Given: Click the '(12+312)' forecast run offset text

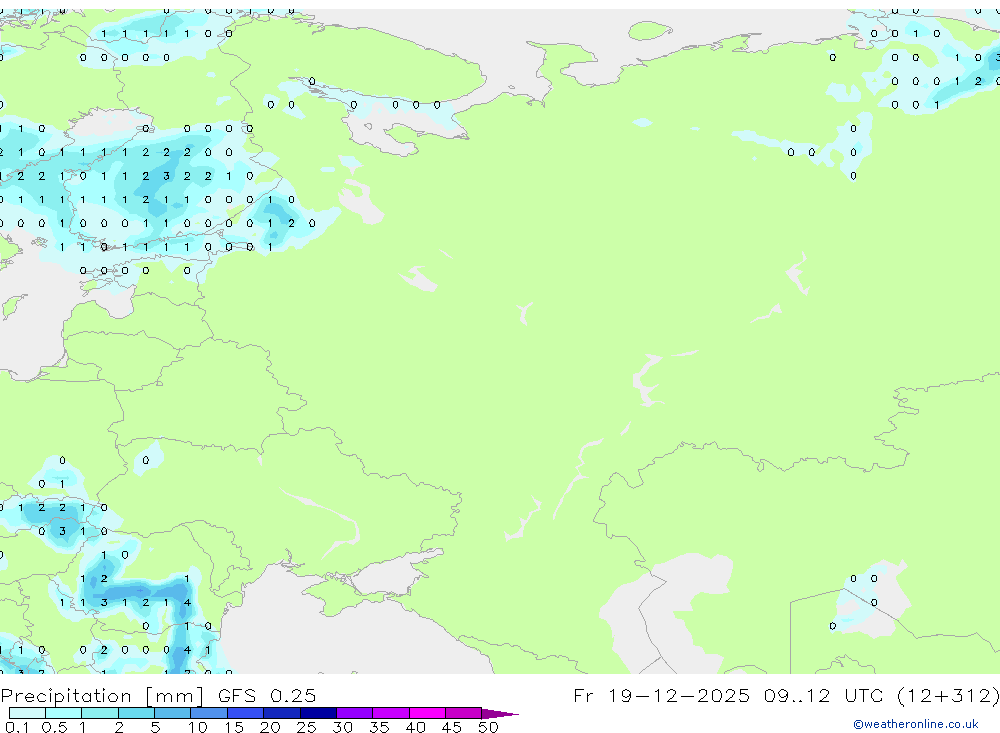Looking at the screenshot, I should 948,696.
